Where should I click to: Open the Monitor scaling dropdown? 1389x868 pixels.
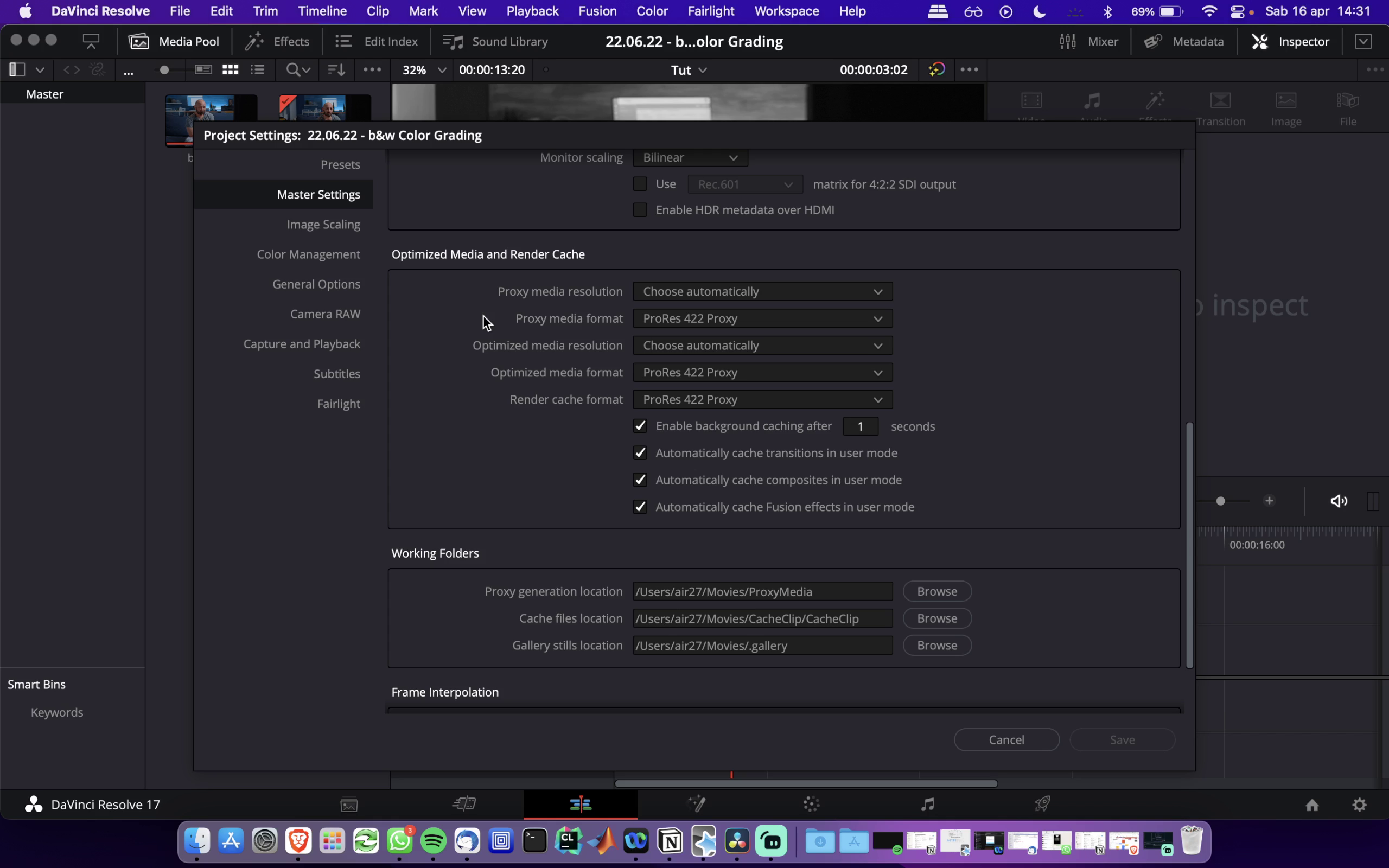tap(690, 157)
